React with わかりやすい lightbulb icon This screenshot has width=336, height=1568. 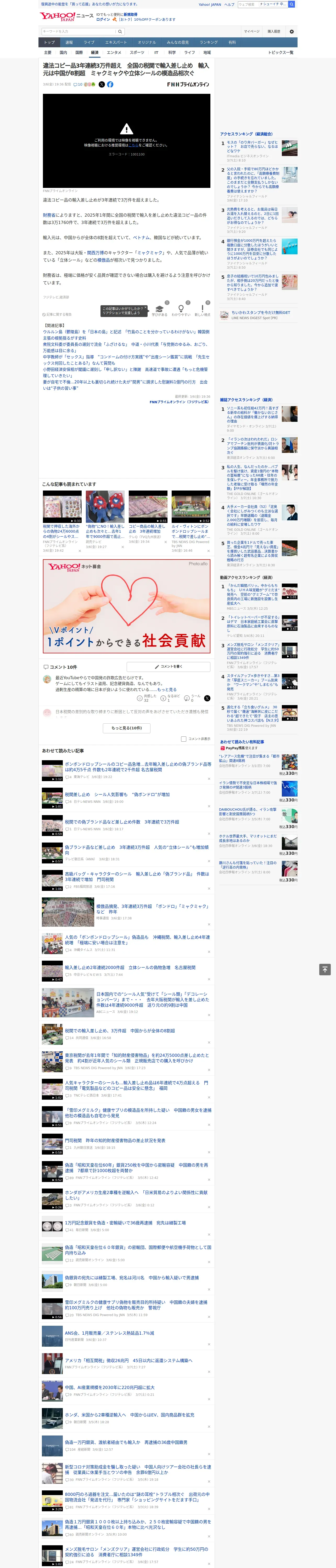[x=181, y=309]
